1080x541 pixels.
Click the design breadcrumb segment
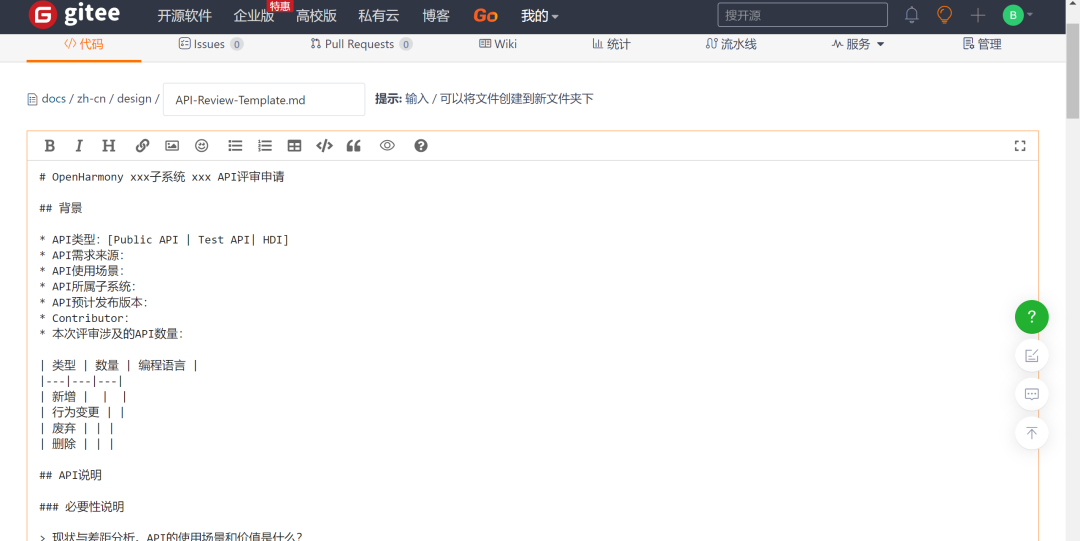134,99
